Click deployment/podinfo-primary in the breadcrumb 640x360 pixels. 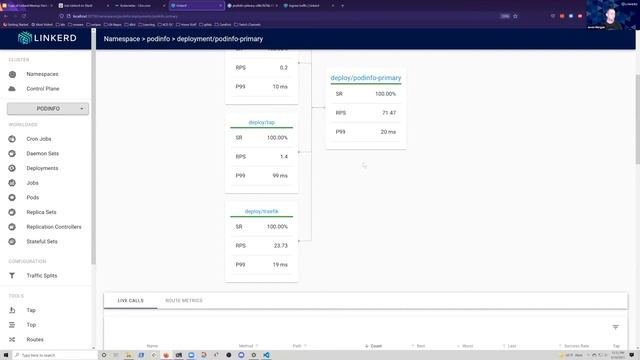[x=220, y=39]
